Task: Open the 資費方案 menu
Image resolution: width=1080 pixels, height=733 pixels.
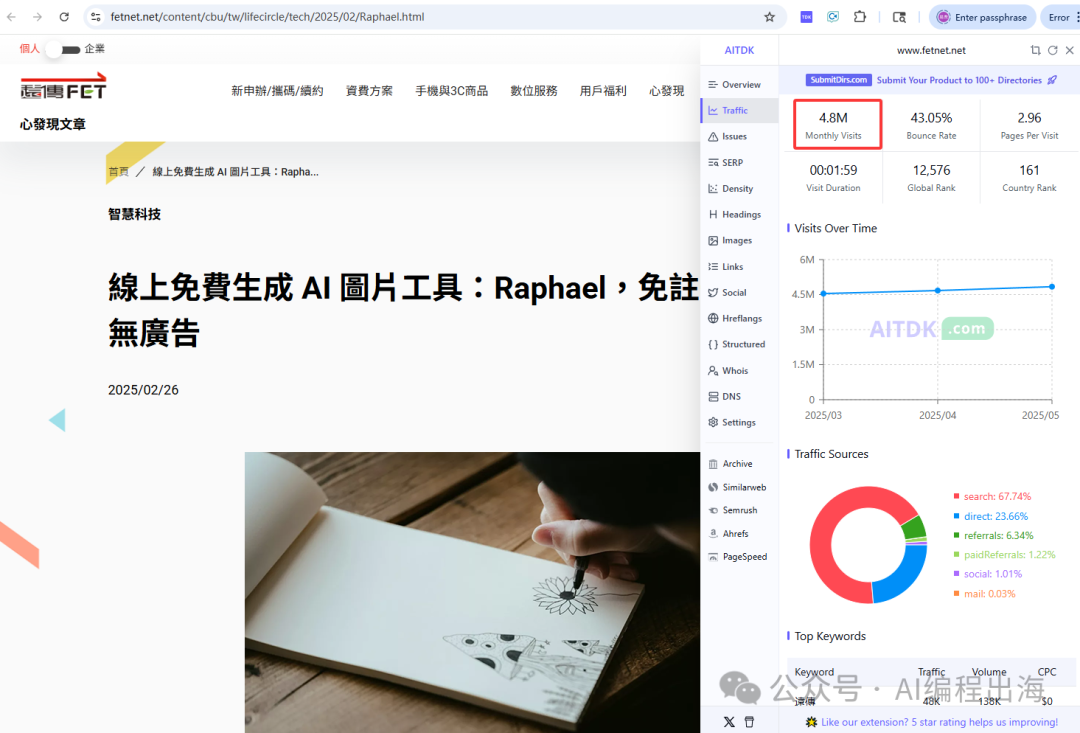Action: click(369, 91)
